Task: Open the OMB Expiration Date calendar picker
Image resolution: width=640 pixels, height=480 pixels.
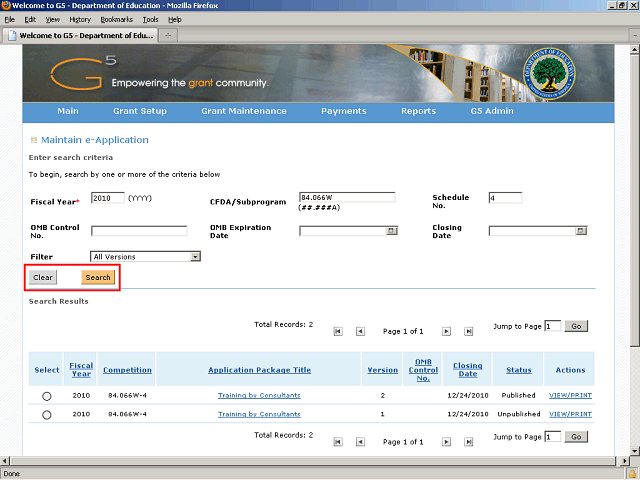Action: coord(391,231)
